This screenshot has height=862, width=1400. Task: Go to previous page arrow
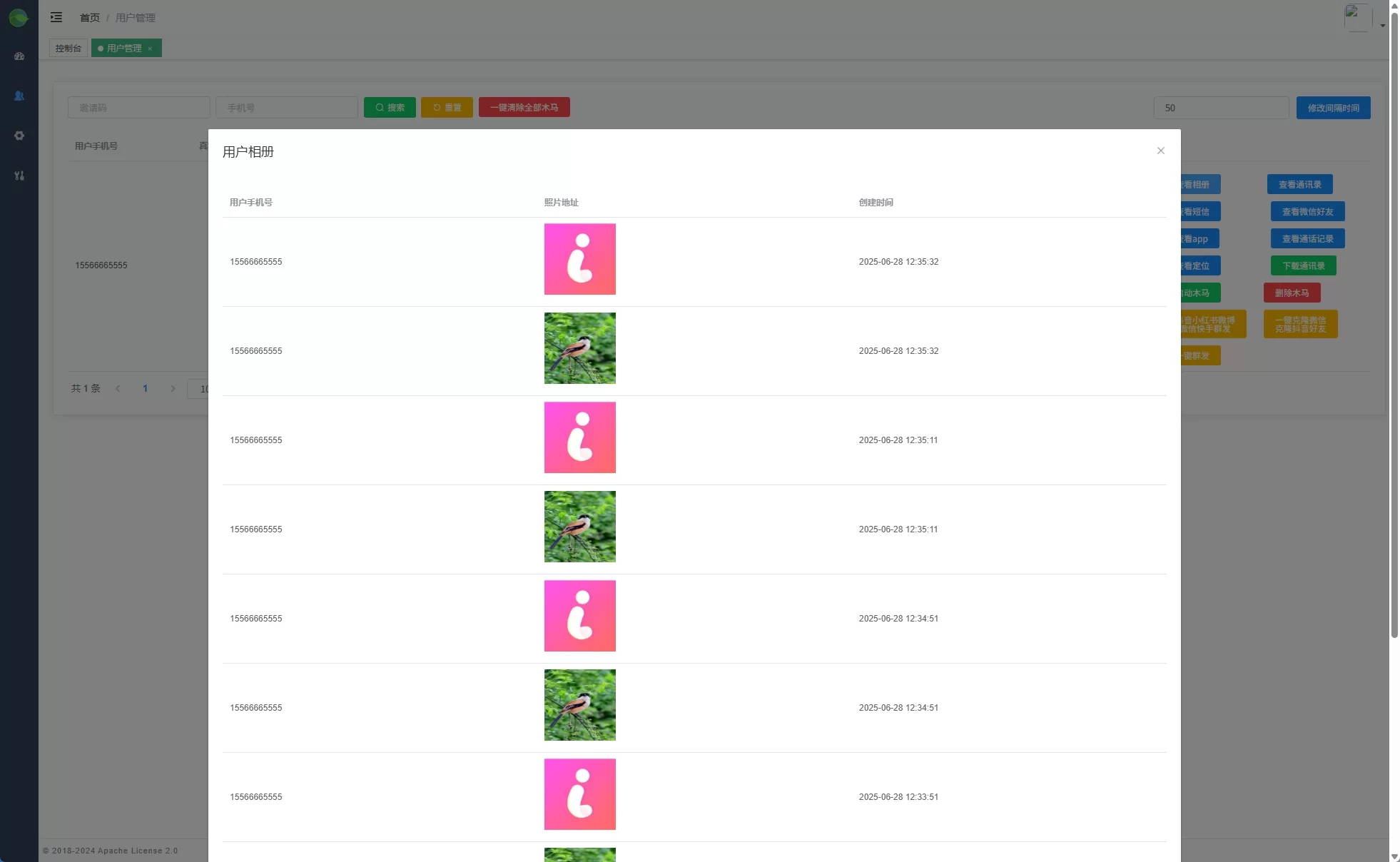pos(118,389)
